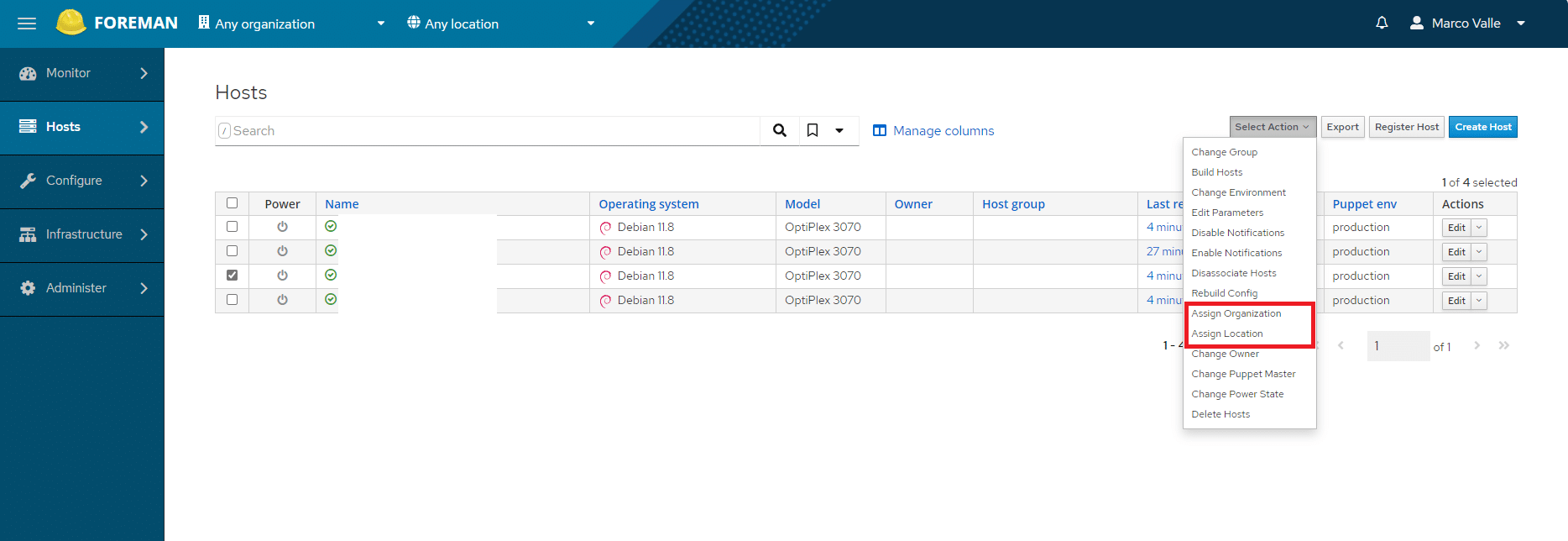1568x541 pixels.
Task: Toggle the select-all hosts checkbox
Action: click(233, 203)
